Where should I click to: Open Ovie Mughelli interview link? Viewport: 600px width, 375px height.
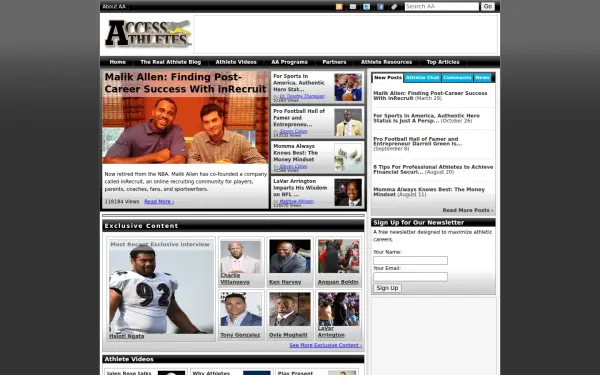tap(288, 335)
